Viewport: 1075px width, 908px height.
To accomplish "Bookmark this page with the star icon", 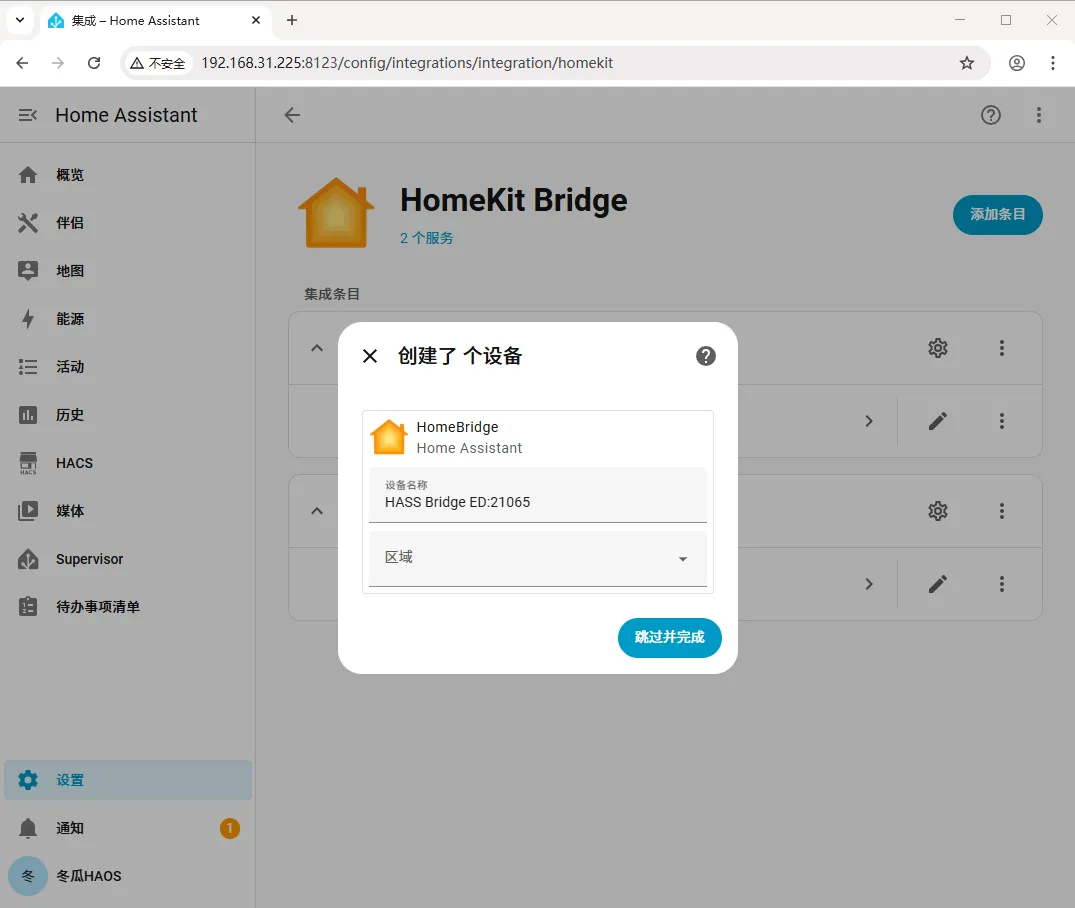I will click(967, 63).
